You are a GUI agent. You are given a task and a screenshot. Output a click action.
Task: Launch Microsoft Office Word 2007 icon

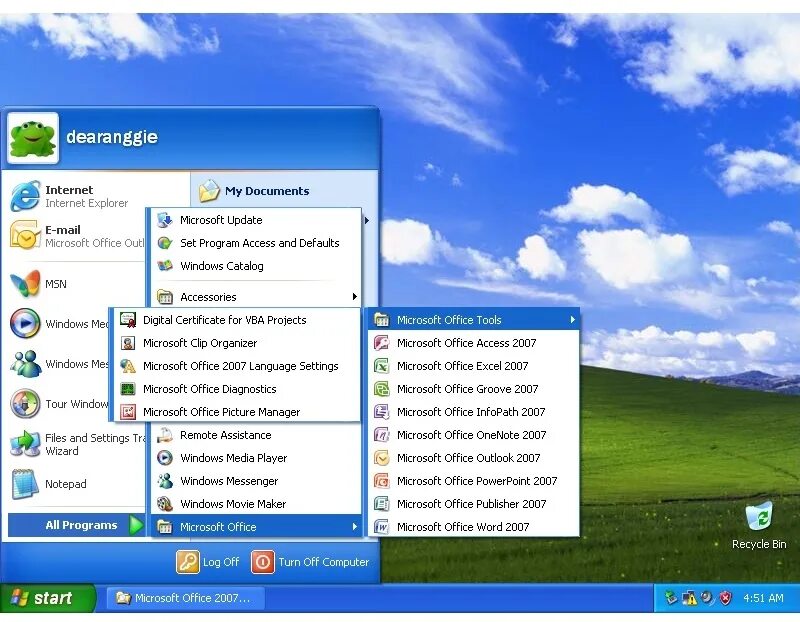(382, 527)
